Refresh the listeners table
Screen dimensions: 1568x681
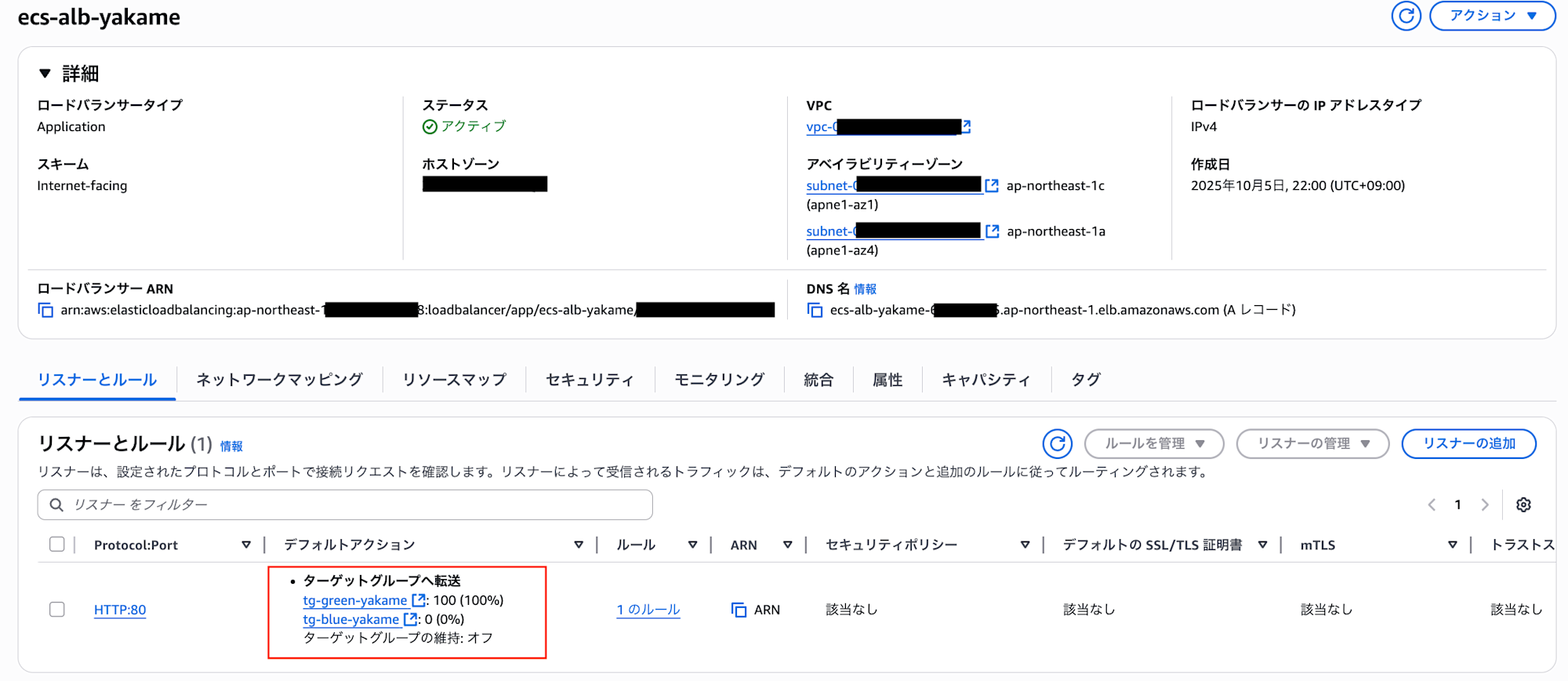pyautogui.click(x=1057, y=444)
